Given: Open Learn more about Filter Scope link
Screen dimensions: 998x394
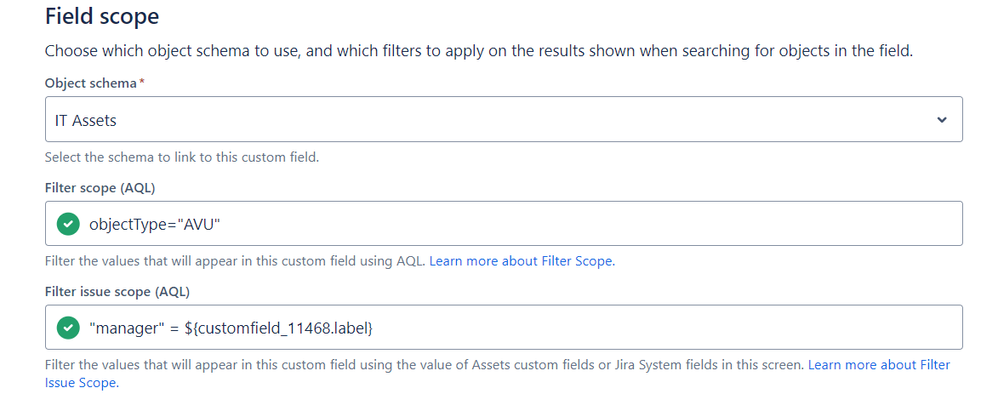Looking at the screenshot, I should click(522, 261).
